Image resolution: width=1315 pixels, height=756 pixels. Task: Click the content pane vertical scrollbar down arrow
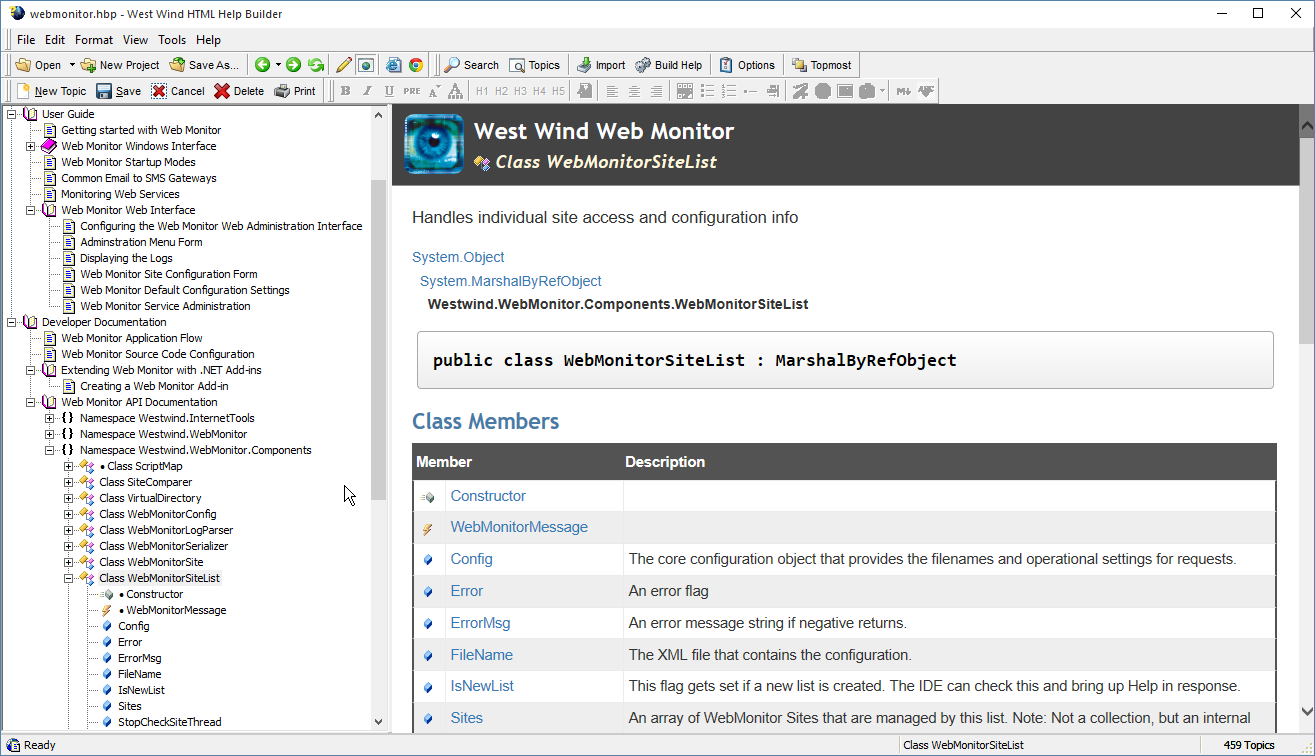[1306, 711]
